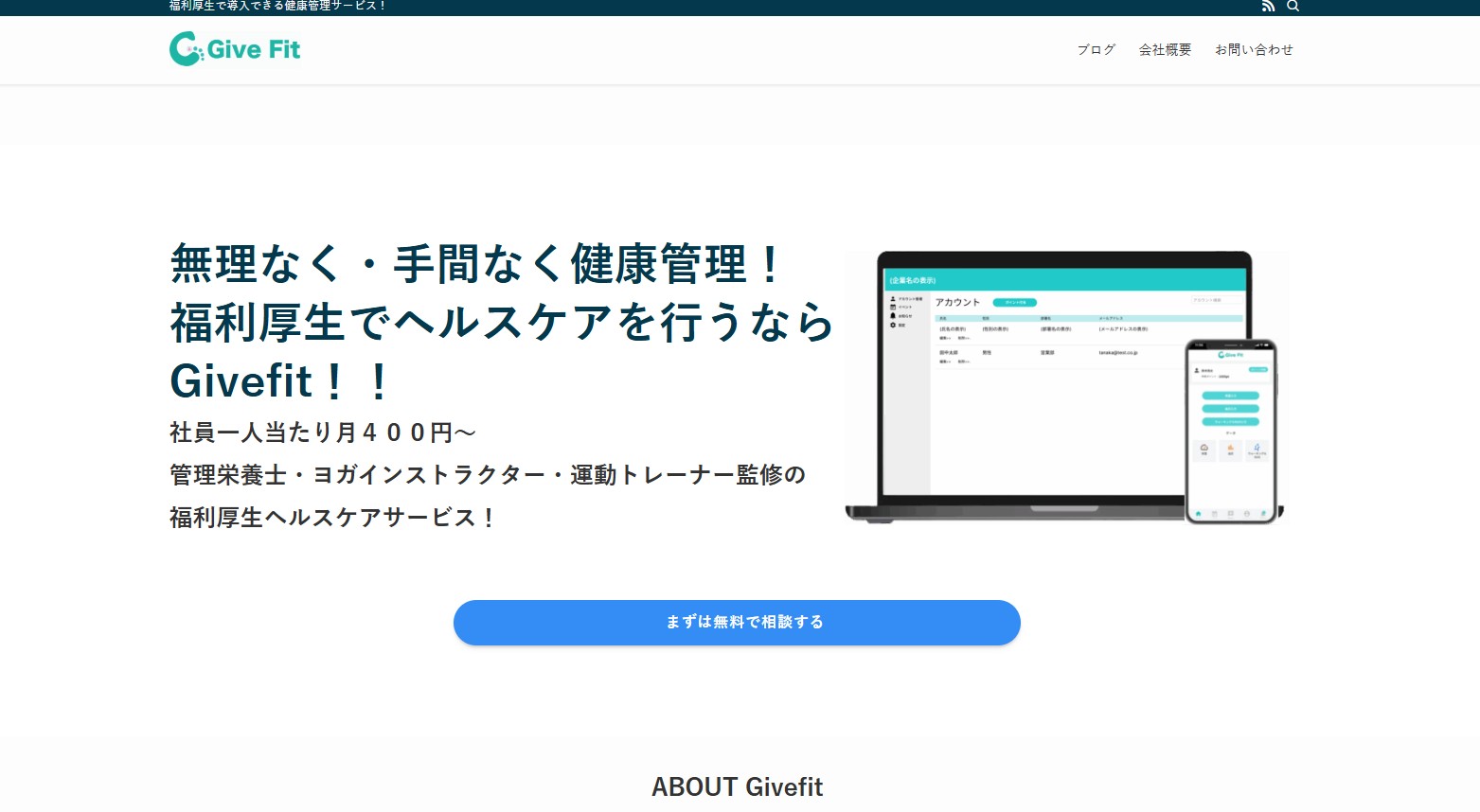Click the headline 無理なく・手間なく健康管理!
Screen dimensions: 1480x812
pos(476,264)
